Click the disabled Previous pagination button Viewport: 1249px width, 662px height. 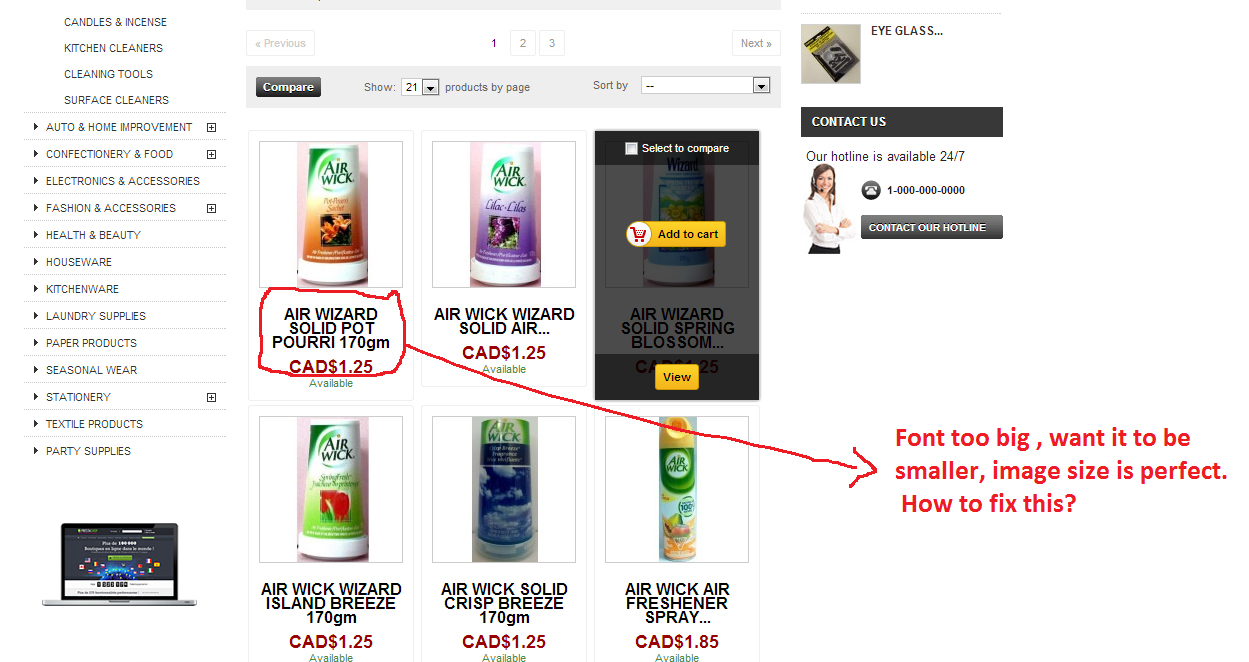(280, 43)
